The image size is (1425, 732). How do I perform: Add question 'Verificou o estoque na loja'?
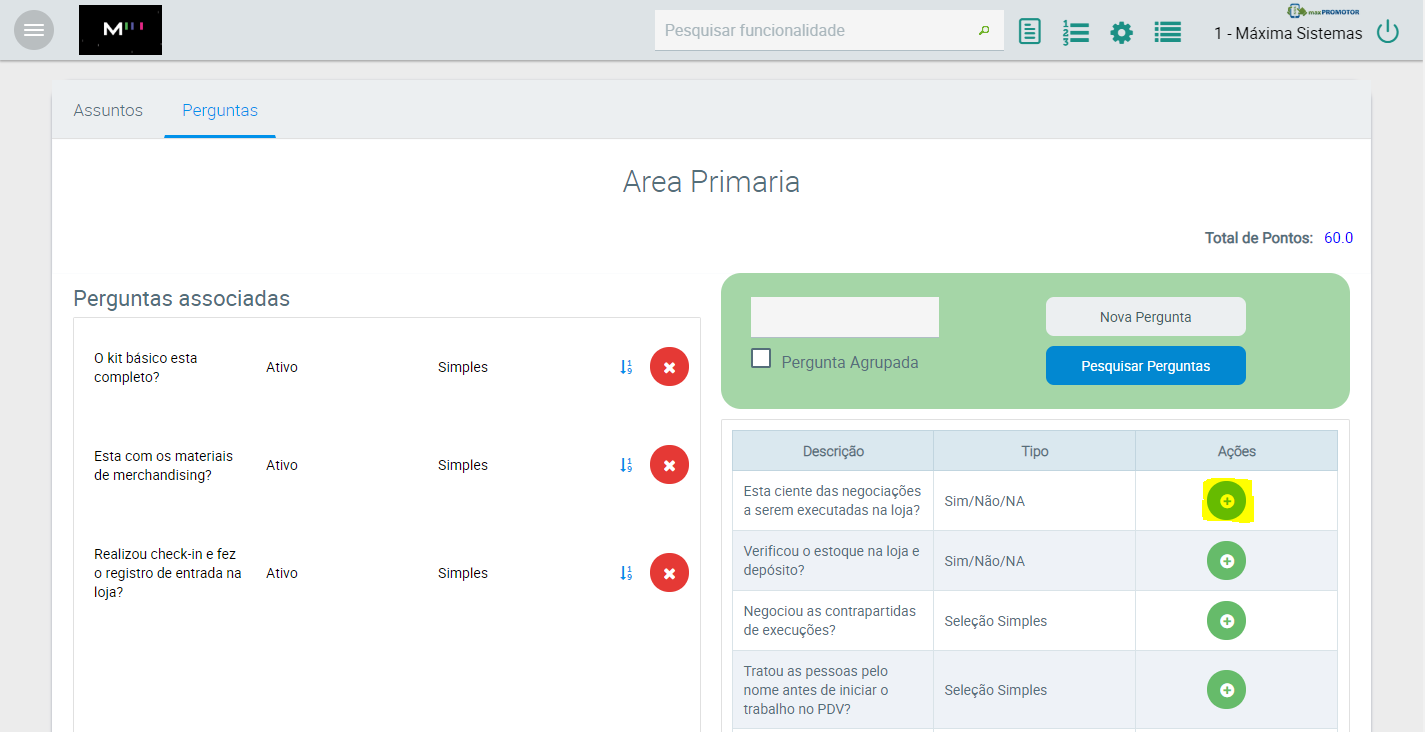(x=1227, y=561)
